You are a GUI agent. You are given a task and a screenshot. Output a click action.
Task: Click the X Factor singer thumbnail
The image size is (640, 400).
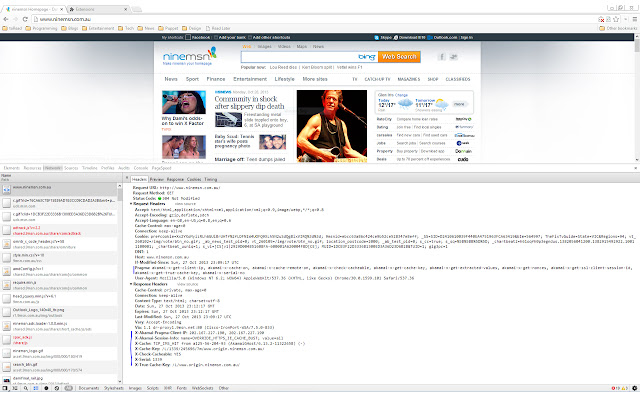coord(184,102)
